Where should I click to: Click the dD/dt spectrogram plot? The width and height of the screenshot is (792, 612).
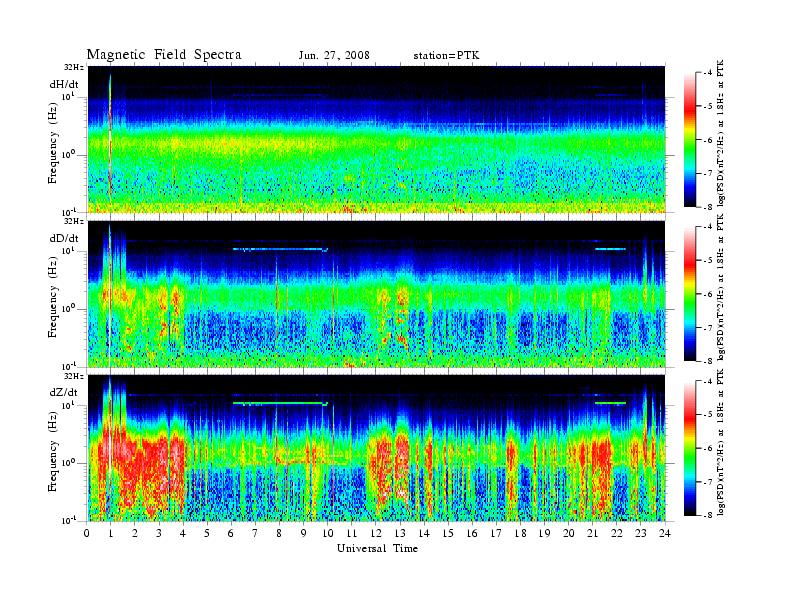coord(377,294)
